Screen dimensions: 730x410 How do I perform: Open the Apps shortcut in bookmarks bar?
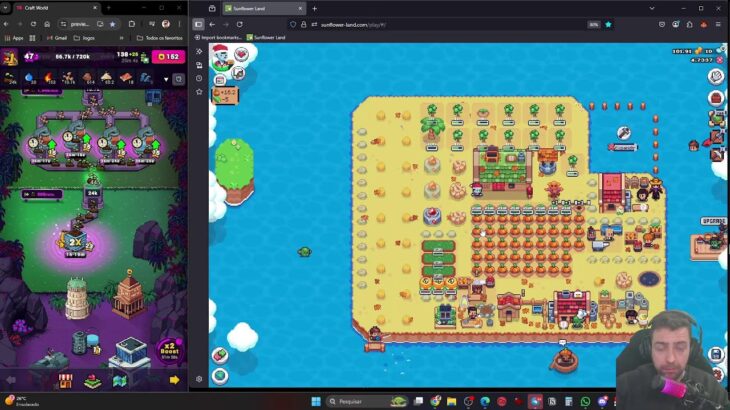(x=14, y=38)
